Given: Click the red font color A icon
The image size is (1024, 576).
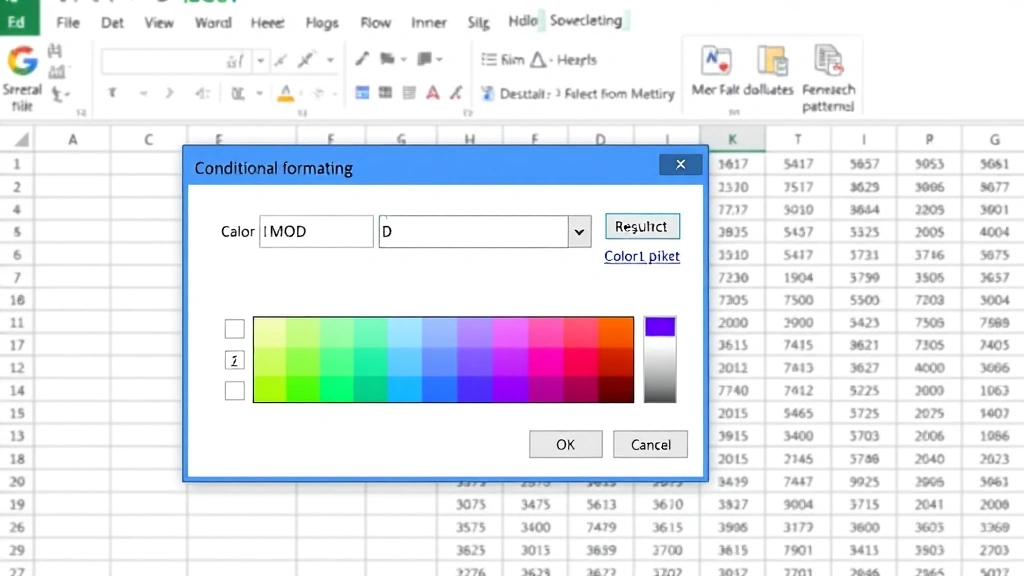Looking at the screenshot, I should [433, 92].
